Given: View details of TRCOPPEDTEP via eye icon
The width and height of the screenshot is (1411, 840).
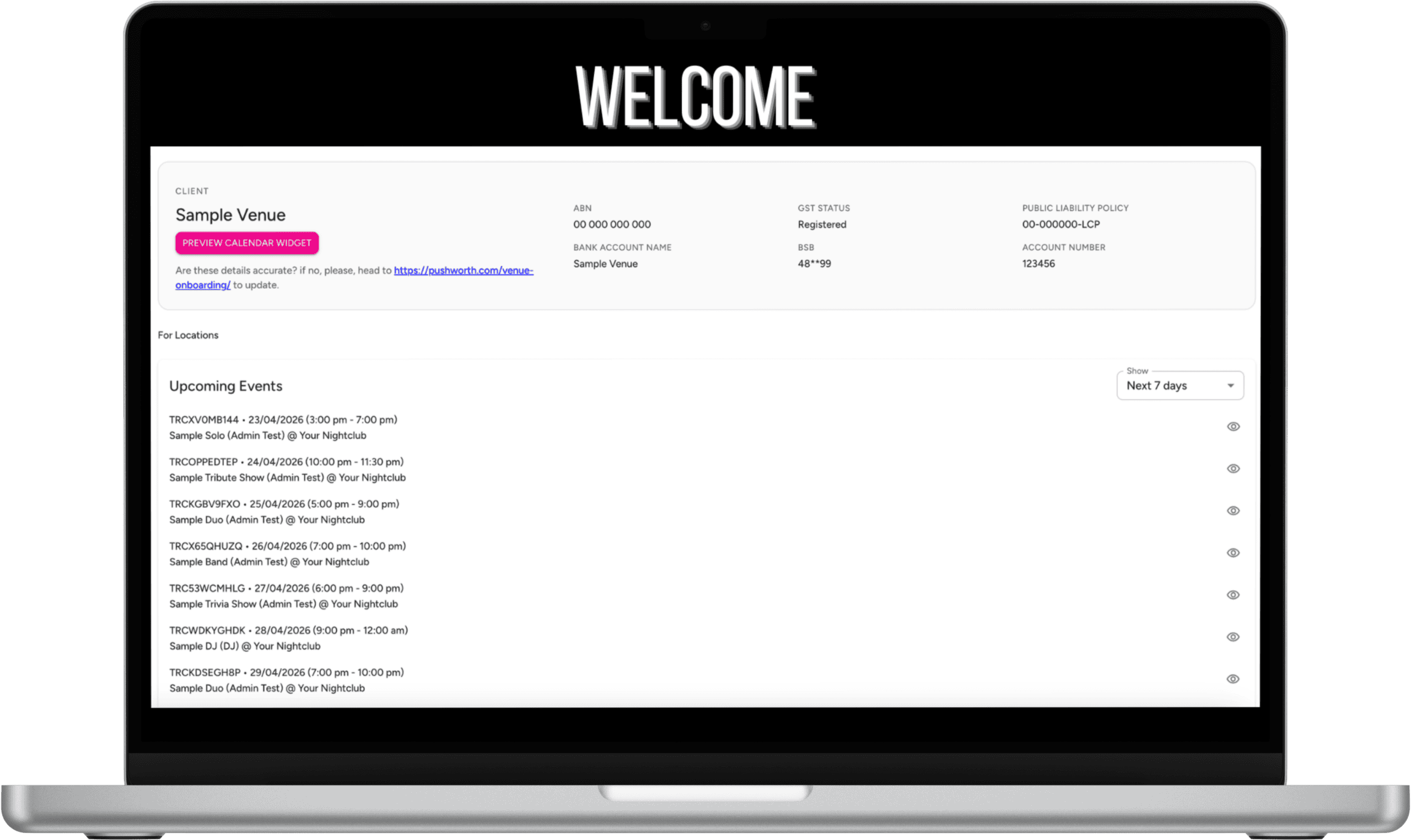Looking at the screenshot, I should coord(1233,469).
